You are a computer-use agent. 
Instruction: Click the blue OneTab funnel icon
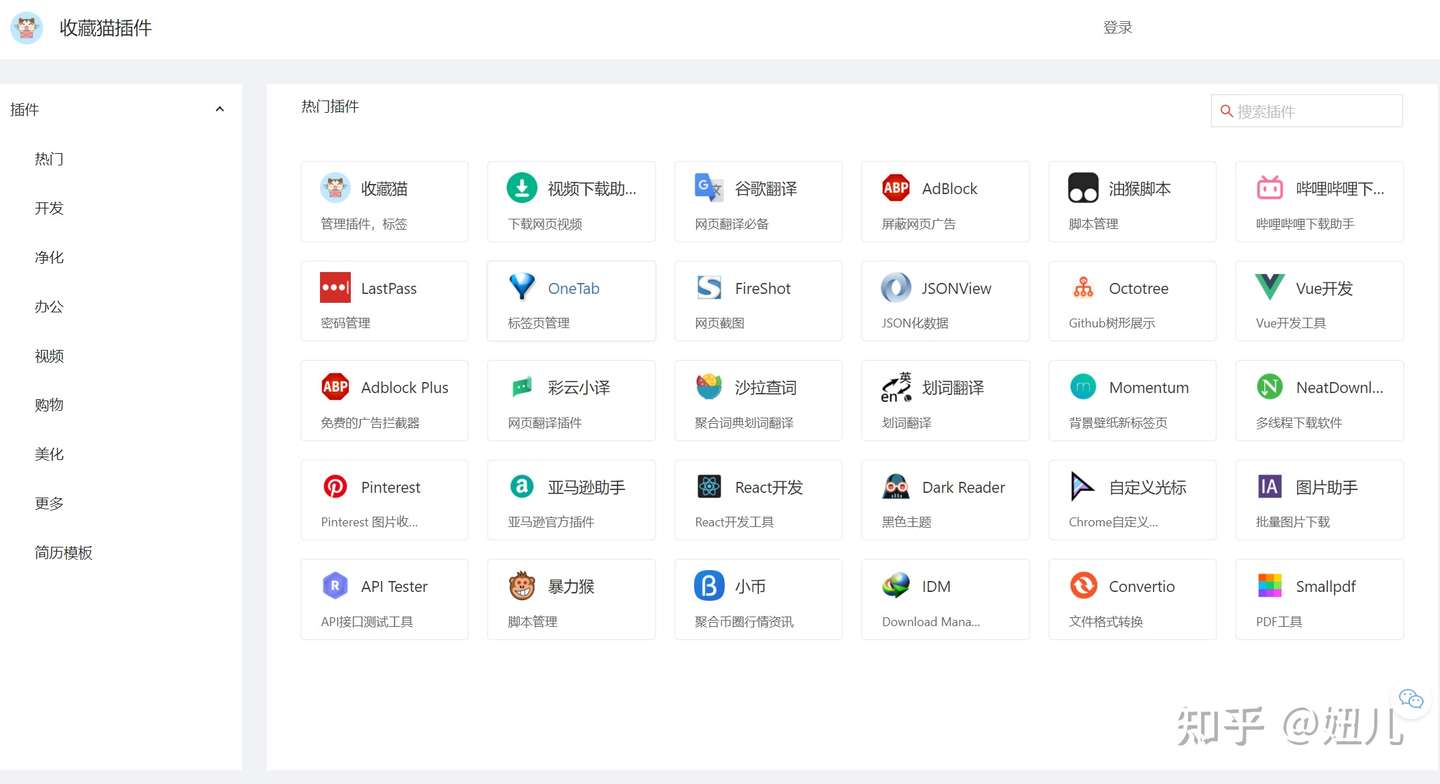(522, 287)
